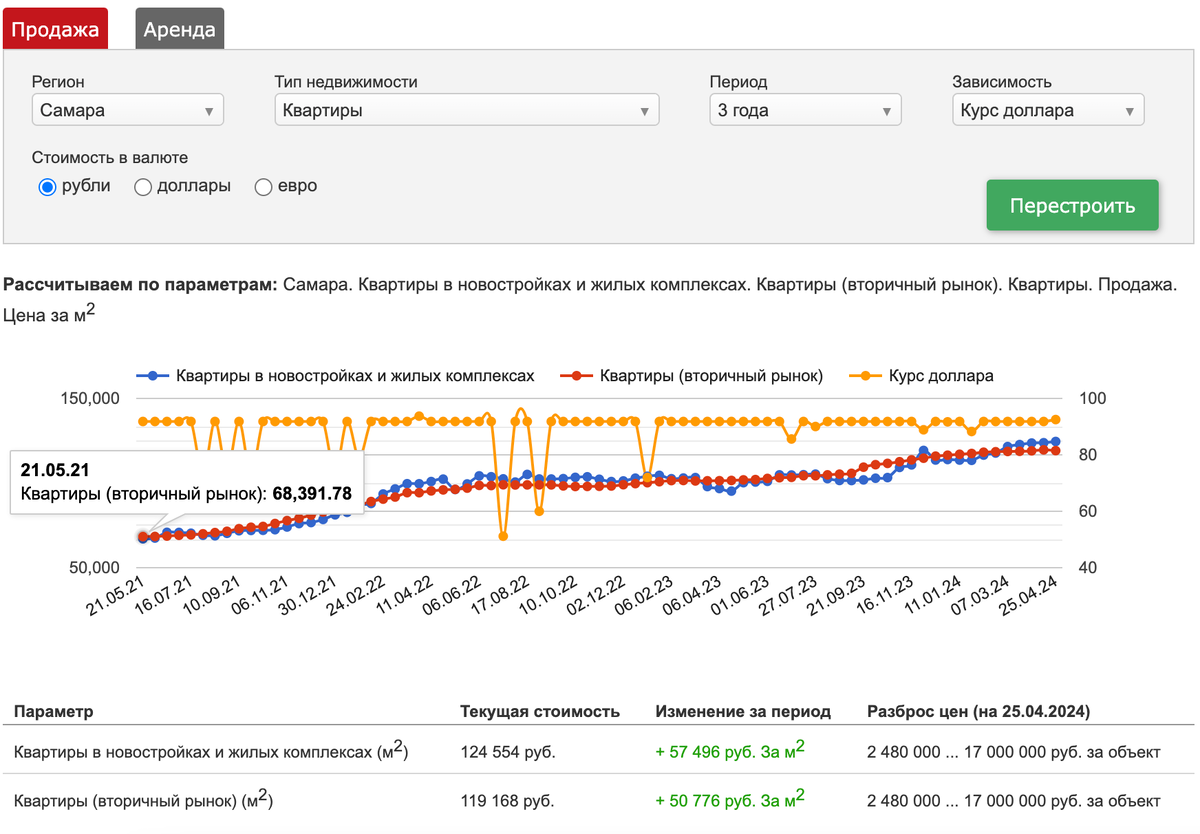Image resolution: width=1200 pixels, height=834 pixels.
Task: Open the Период dropdown set to 3 года
Action: click(x=805, y=110)
